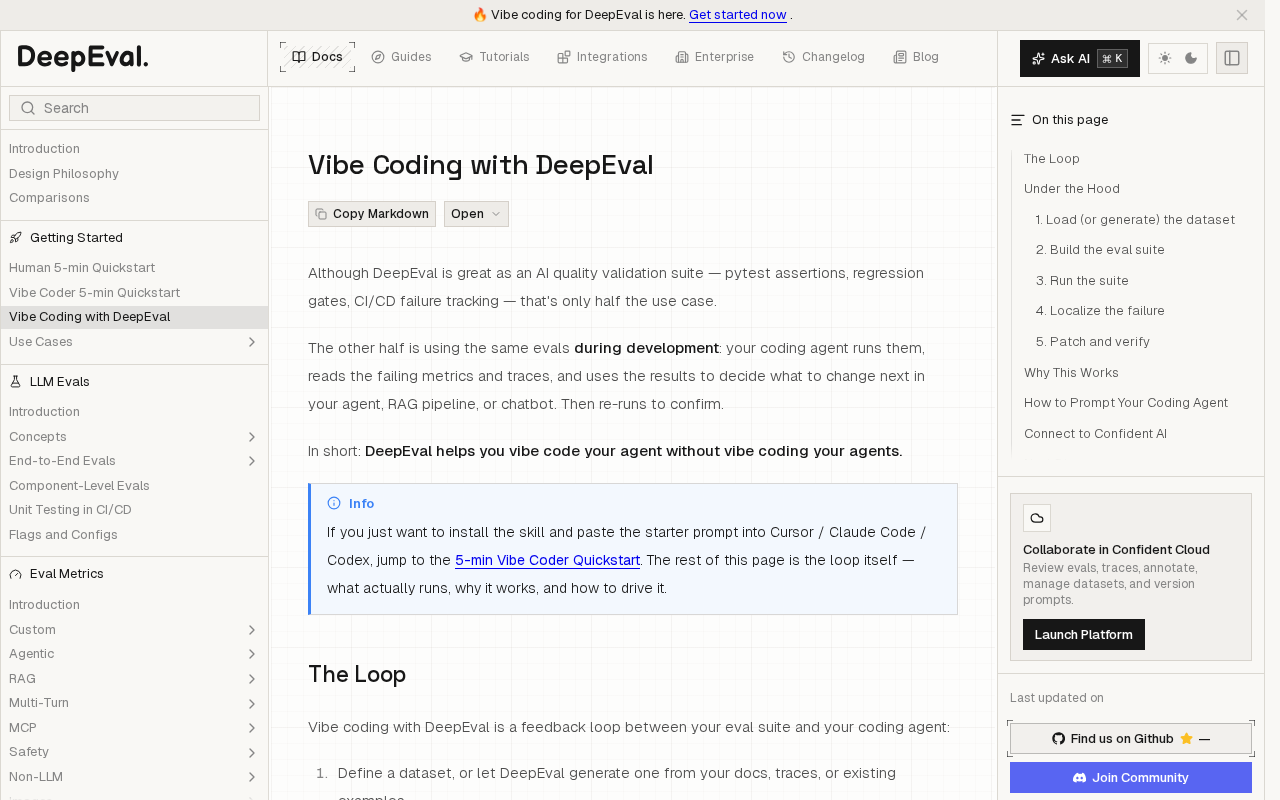1280x800 pixels.
Task: Open the Ask AI assistant
Action: tap(1080, 58)
